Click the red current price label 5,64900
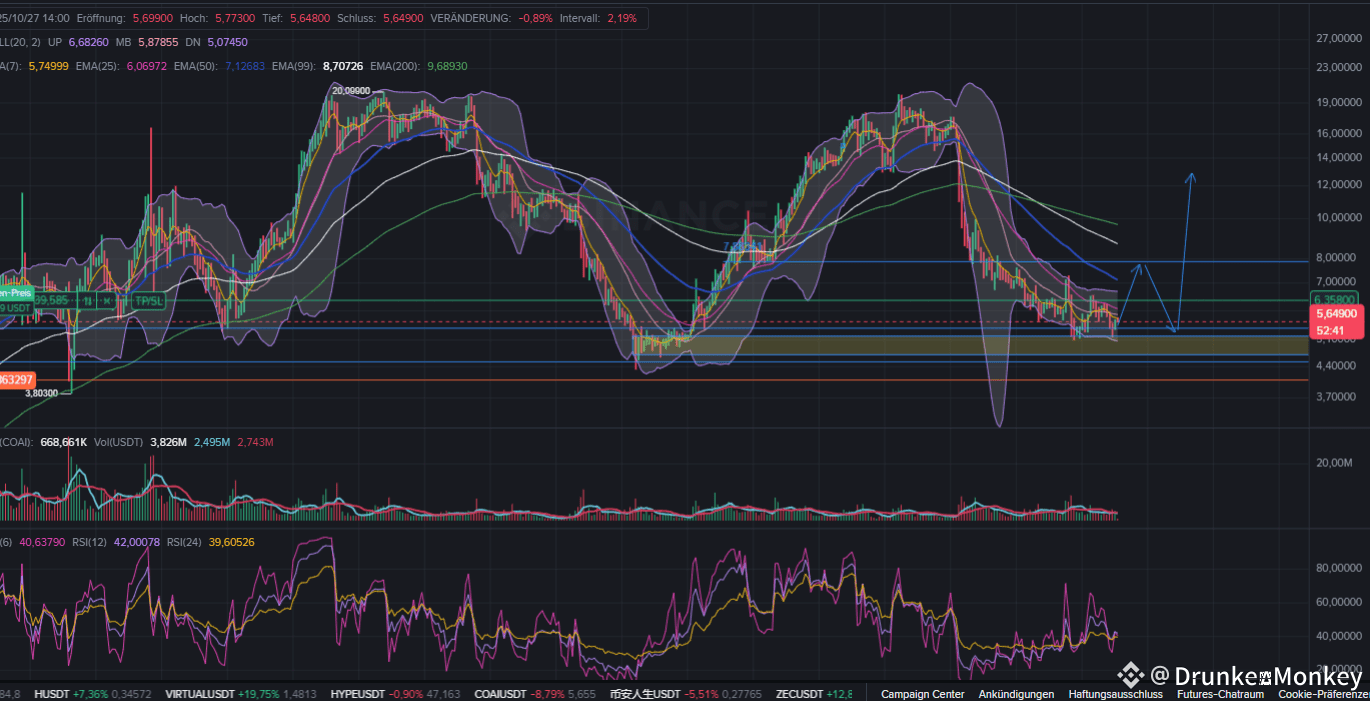Screen dimensions: 1370x701 click(1336, 313)
